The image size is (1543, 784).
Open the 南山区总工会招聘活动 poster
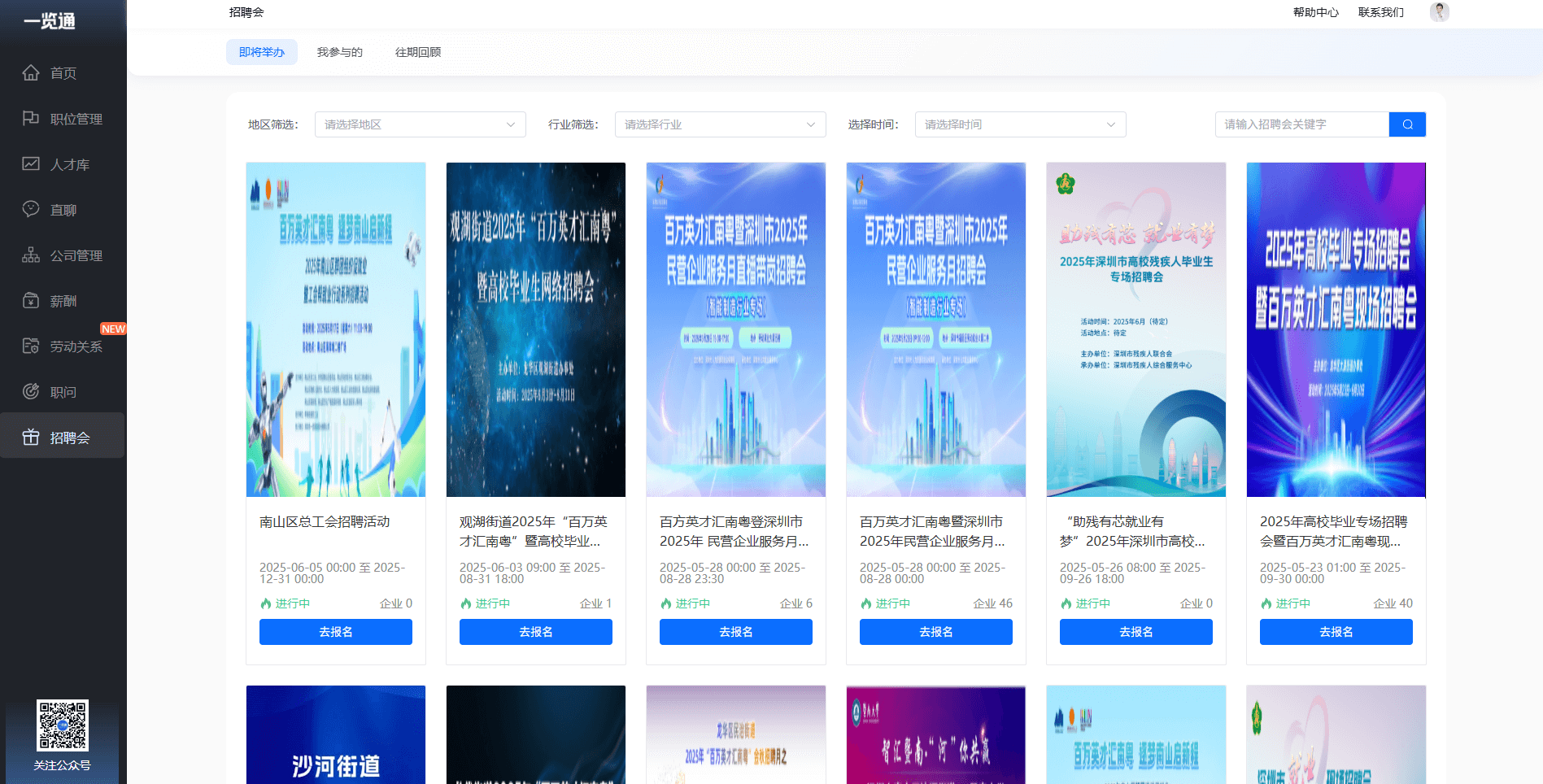coord(336,329)
